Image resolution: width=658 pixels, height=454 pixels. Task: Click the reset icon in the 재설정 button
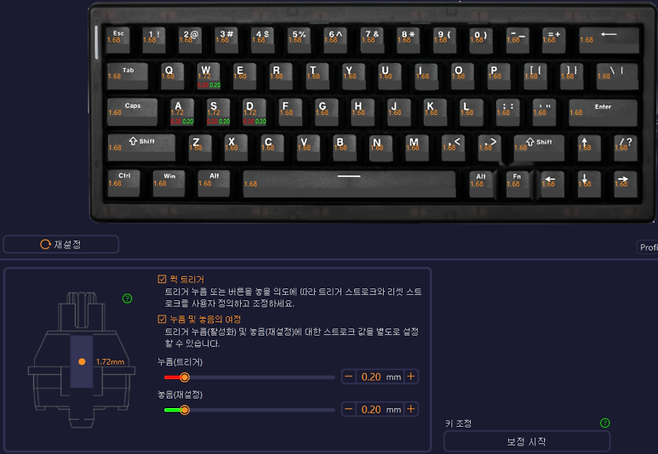click(45, 244)
